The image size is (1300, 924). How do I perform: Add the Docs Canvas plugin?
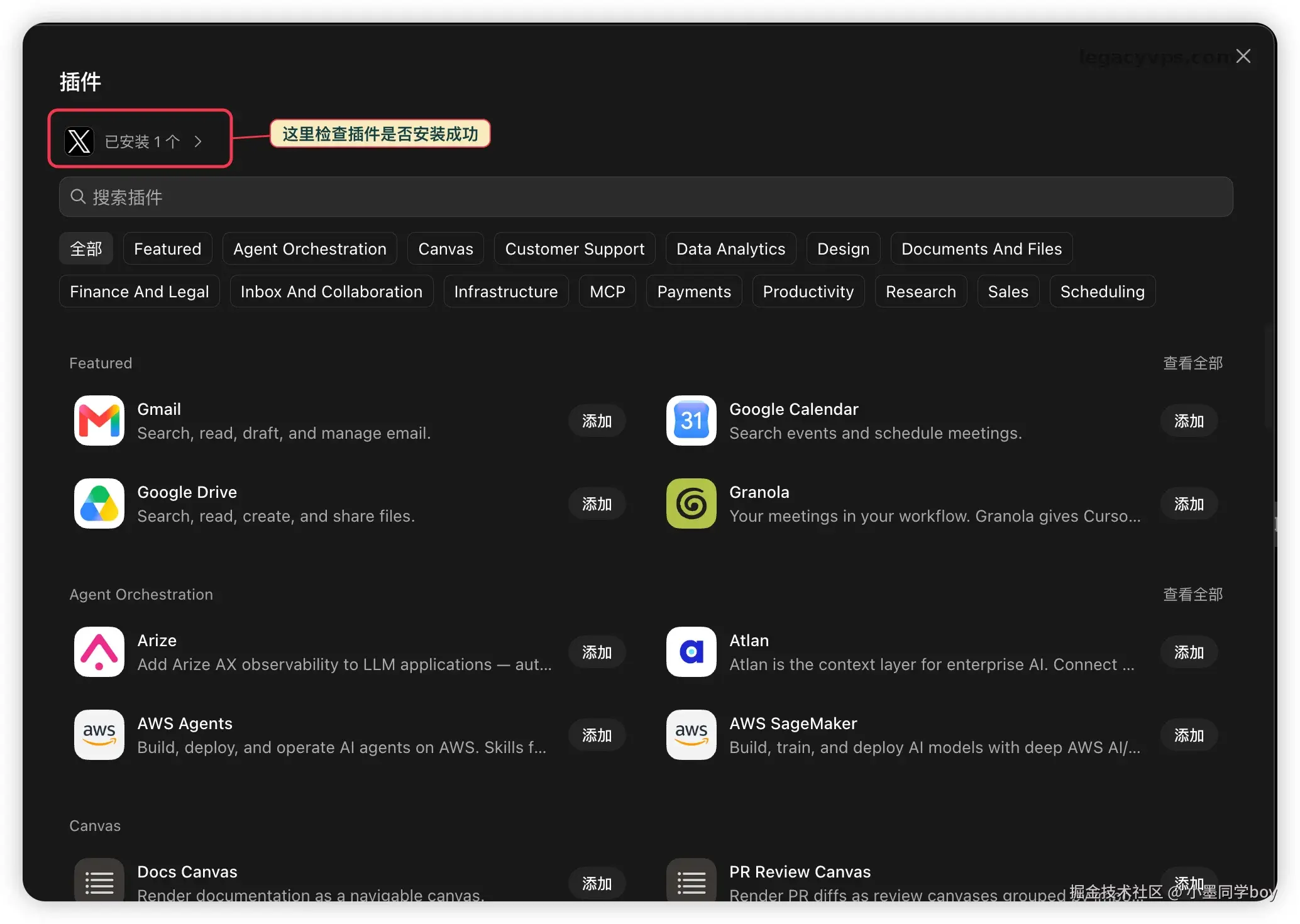pyautogui.click(x=597, y=883)
